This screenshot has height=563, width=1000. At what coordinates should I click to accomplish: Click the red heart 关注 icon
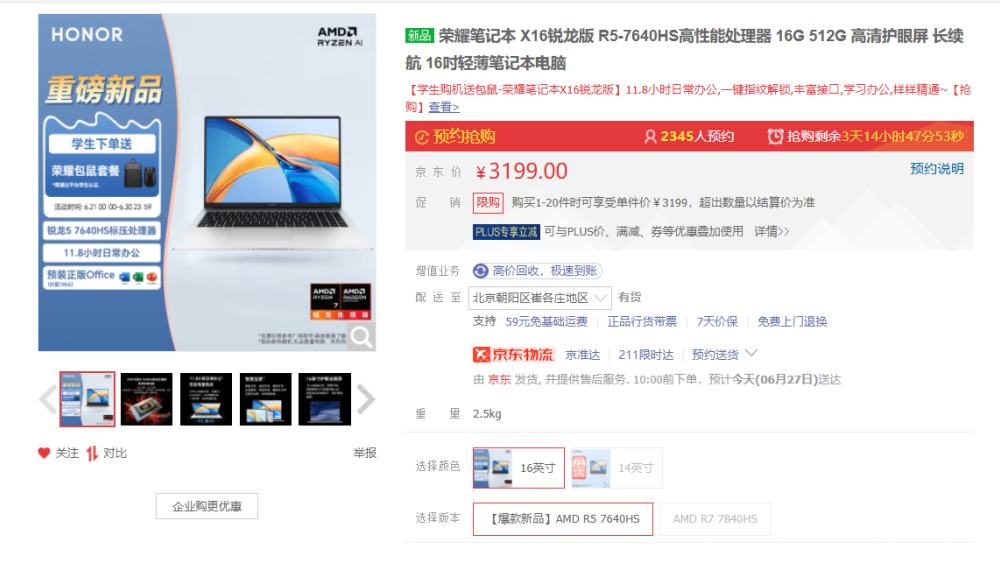[x=43, y=453]
